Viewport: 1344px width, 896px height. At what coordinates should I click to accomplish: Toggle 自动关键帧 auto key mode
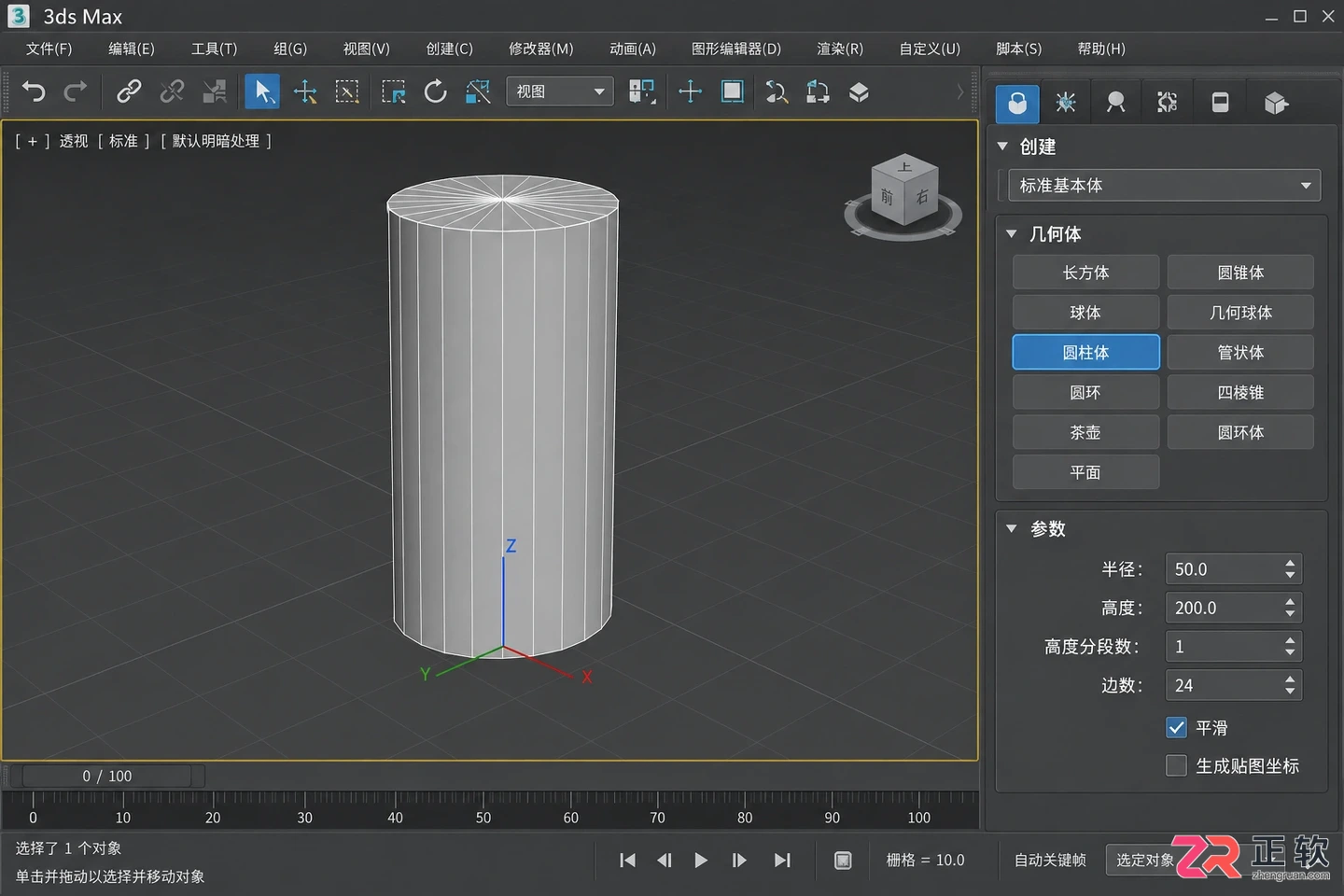click(1050, 861)
